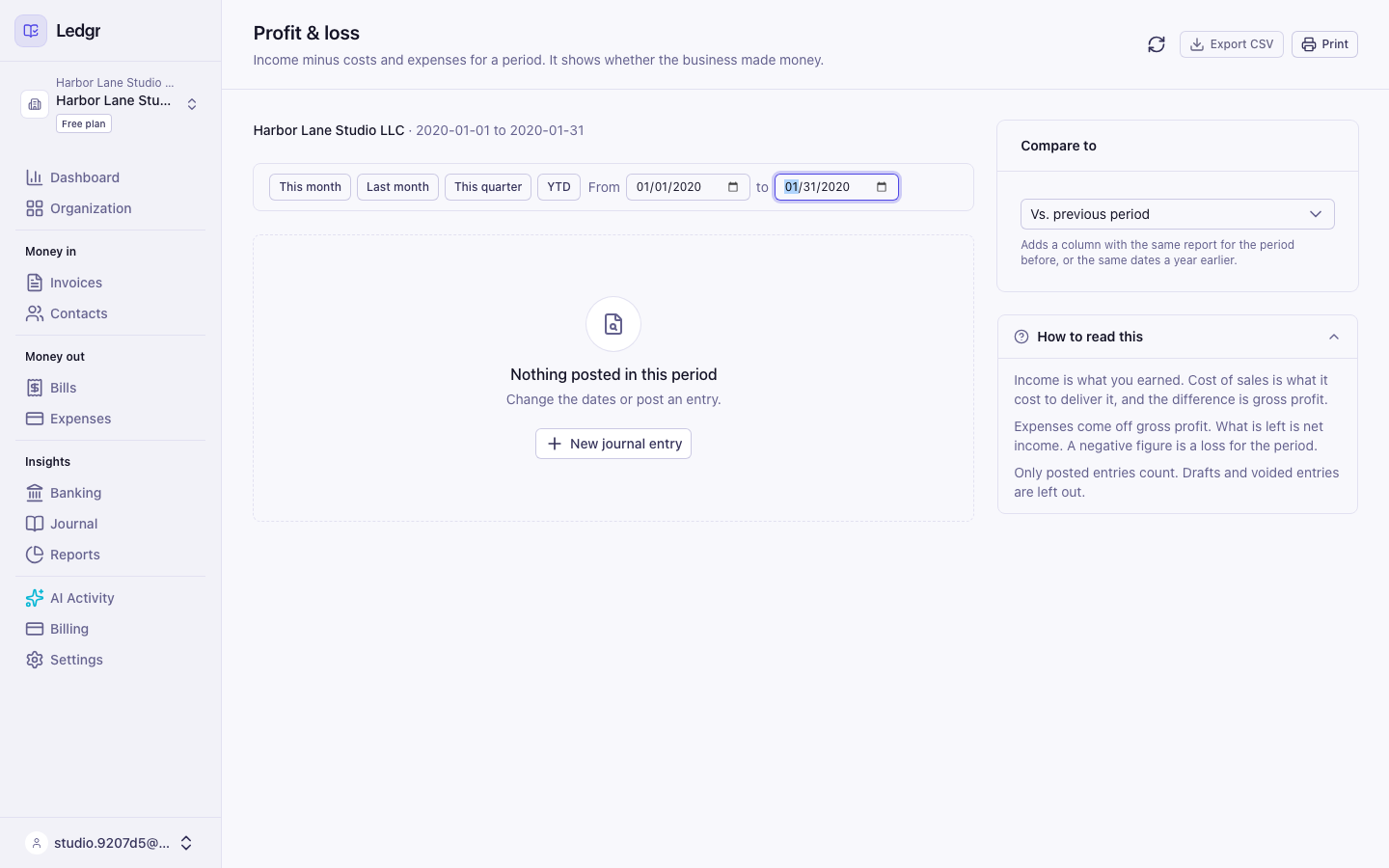1389x868 pixels.
Task: Select the This month preset
Action: (310, 187)
